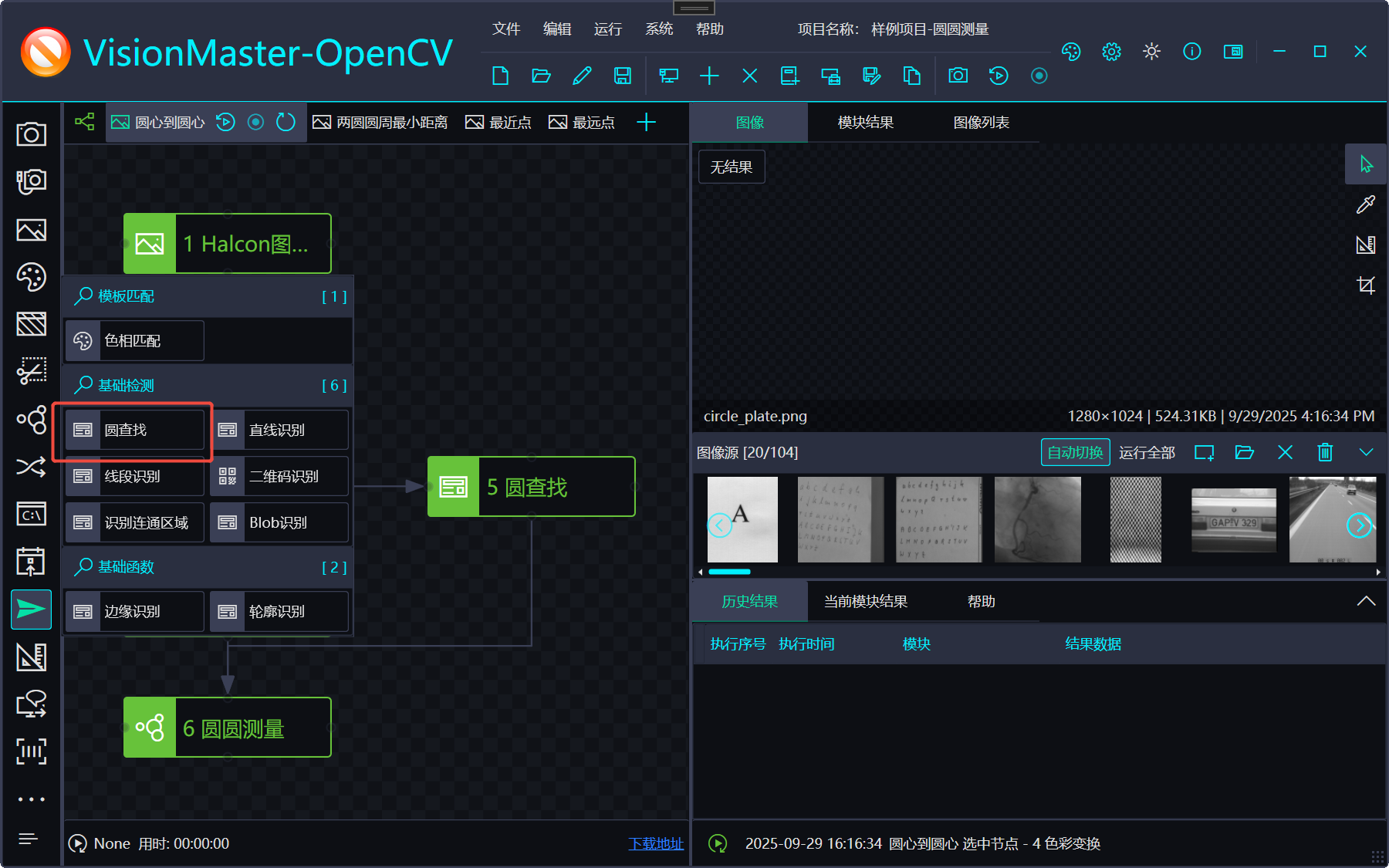
Task: Switch to the 当前模块结果 tab
Action: 866,601
